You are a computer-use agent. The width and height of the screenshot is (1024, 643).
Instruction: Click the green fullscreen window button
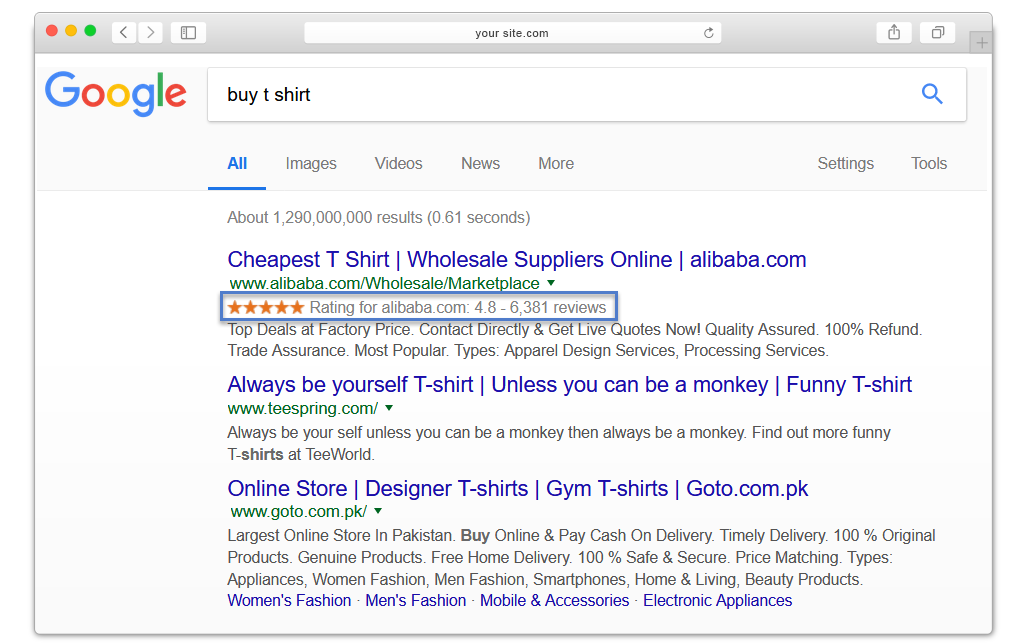pos(90,31)
